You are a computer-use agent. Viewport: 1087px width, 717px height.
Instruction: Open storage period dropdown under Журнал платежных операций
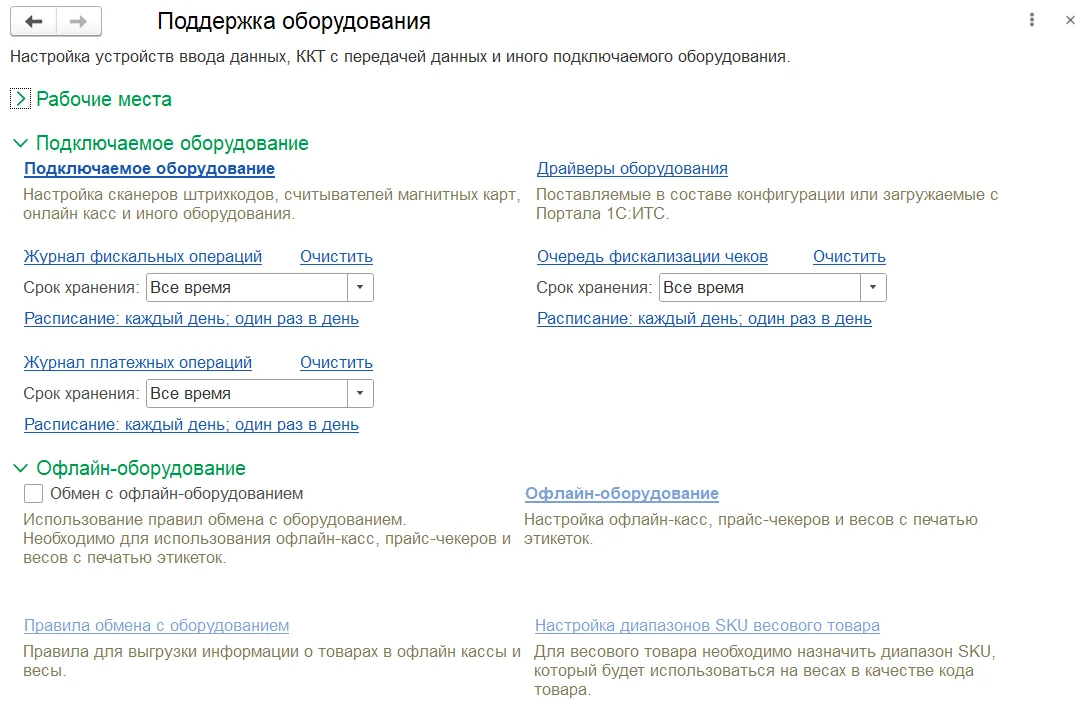click(360, 394)
